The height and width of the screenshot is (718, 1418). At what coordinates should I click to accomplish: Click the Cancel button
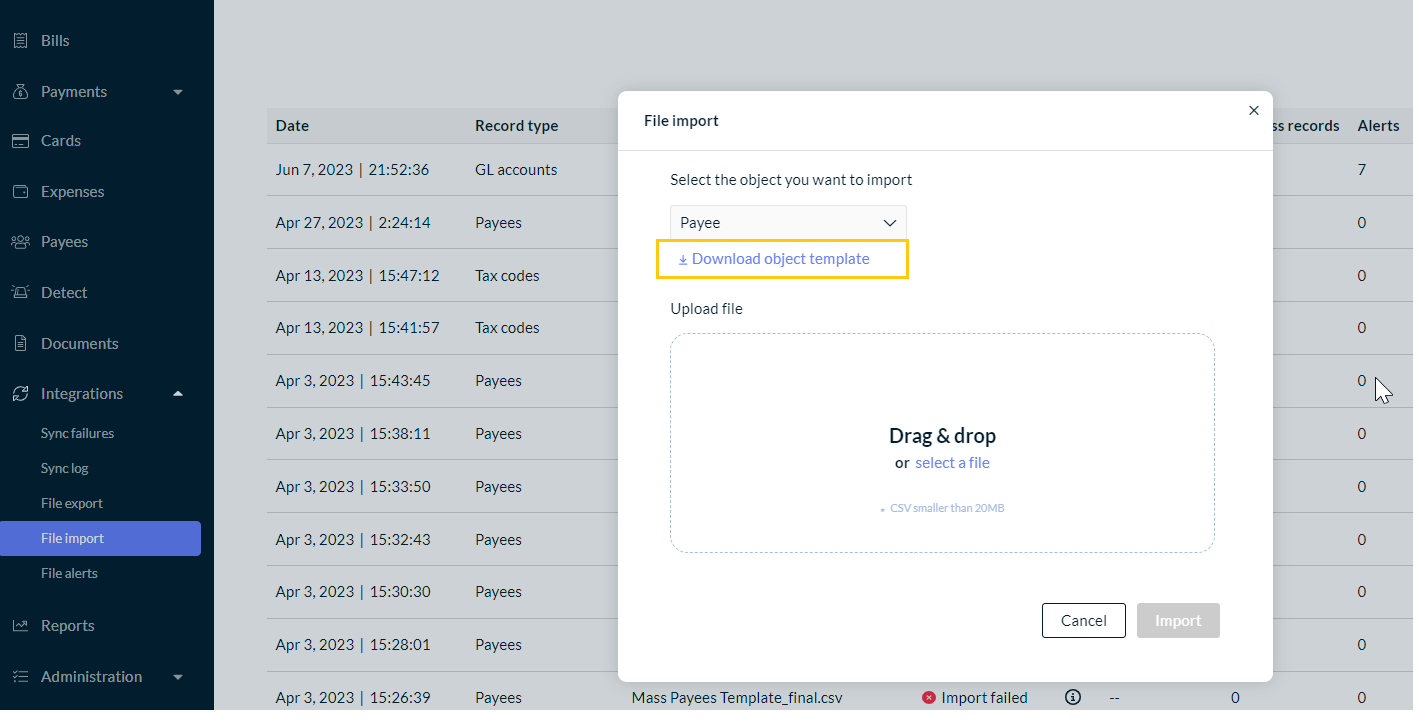(1084, 621)
